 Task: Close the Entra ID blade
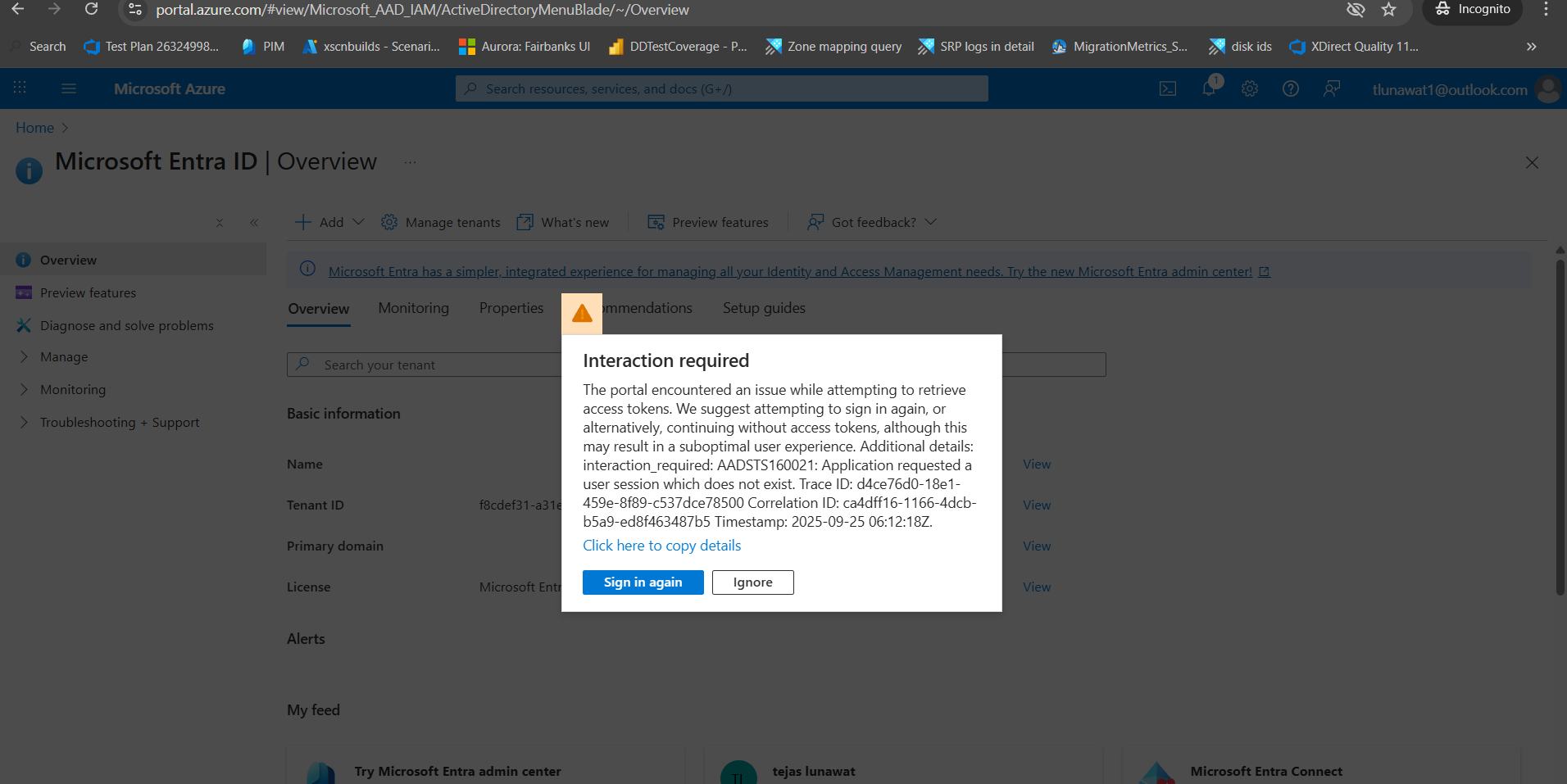click(1532, 162)
